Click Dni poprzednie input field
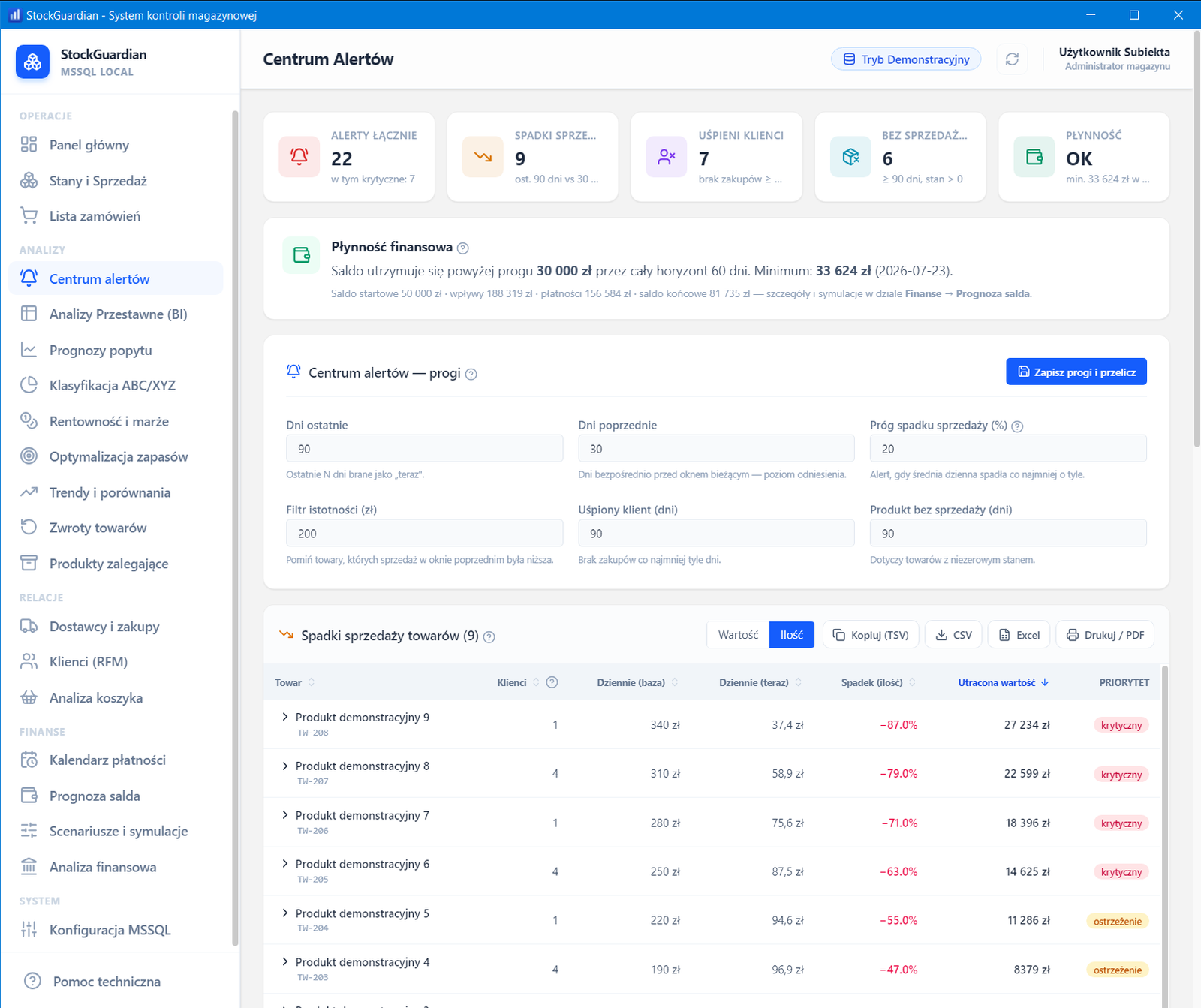 [716, 449]
